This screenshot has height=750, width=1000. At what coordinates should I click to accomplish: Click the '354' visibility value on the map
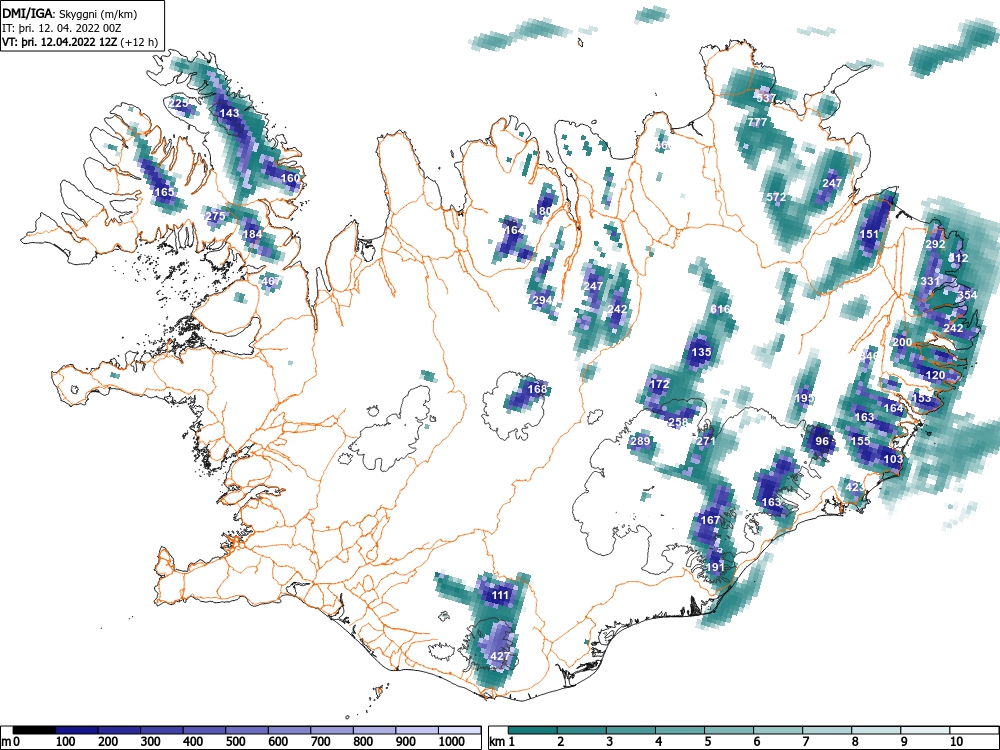pyautogui.click(x=967, y=295)
